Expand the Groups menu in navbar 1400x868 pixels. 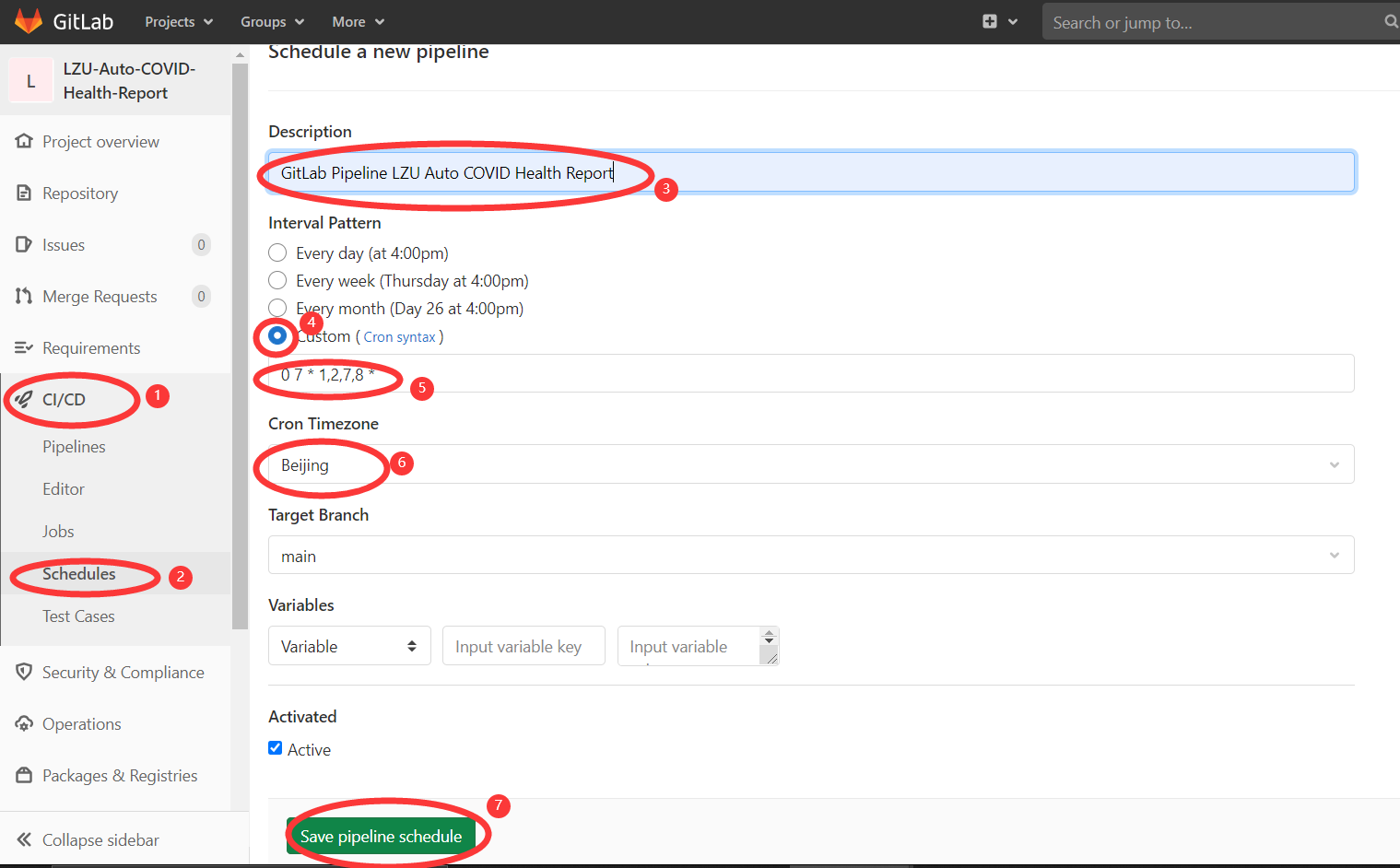coord(272,21)
